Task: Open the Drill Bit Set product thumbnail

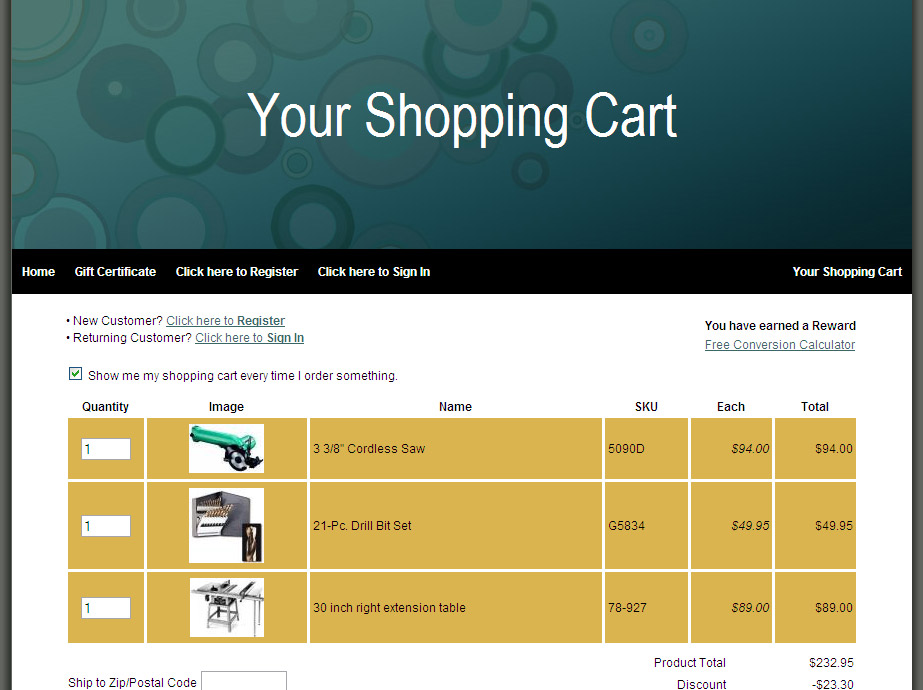Action: click(226, 526)
